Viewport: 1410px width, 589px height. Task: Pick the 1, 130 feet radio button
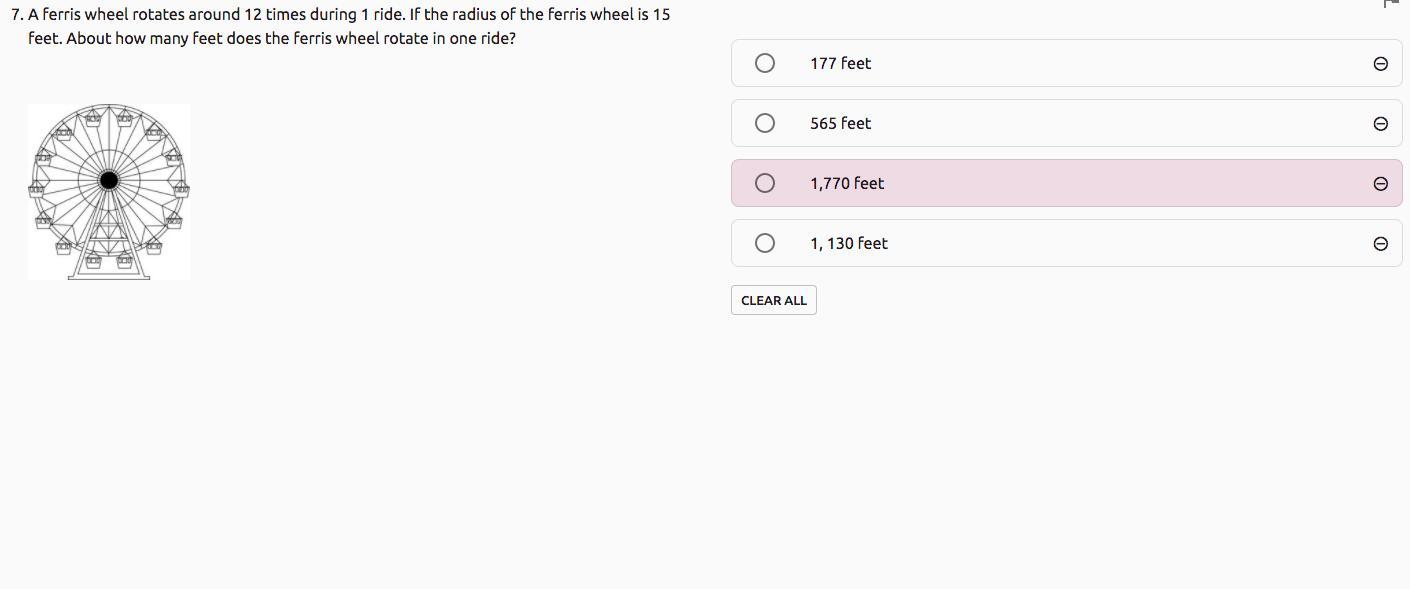(765, 243)
